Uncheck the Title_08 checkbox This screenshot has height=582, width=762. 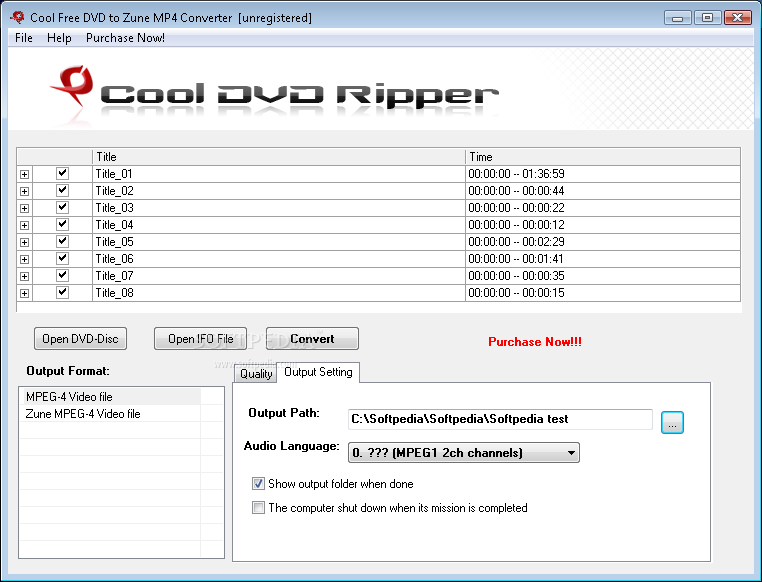[62, 292]
